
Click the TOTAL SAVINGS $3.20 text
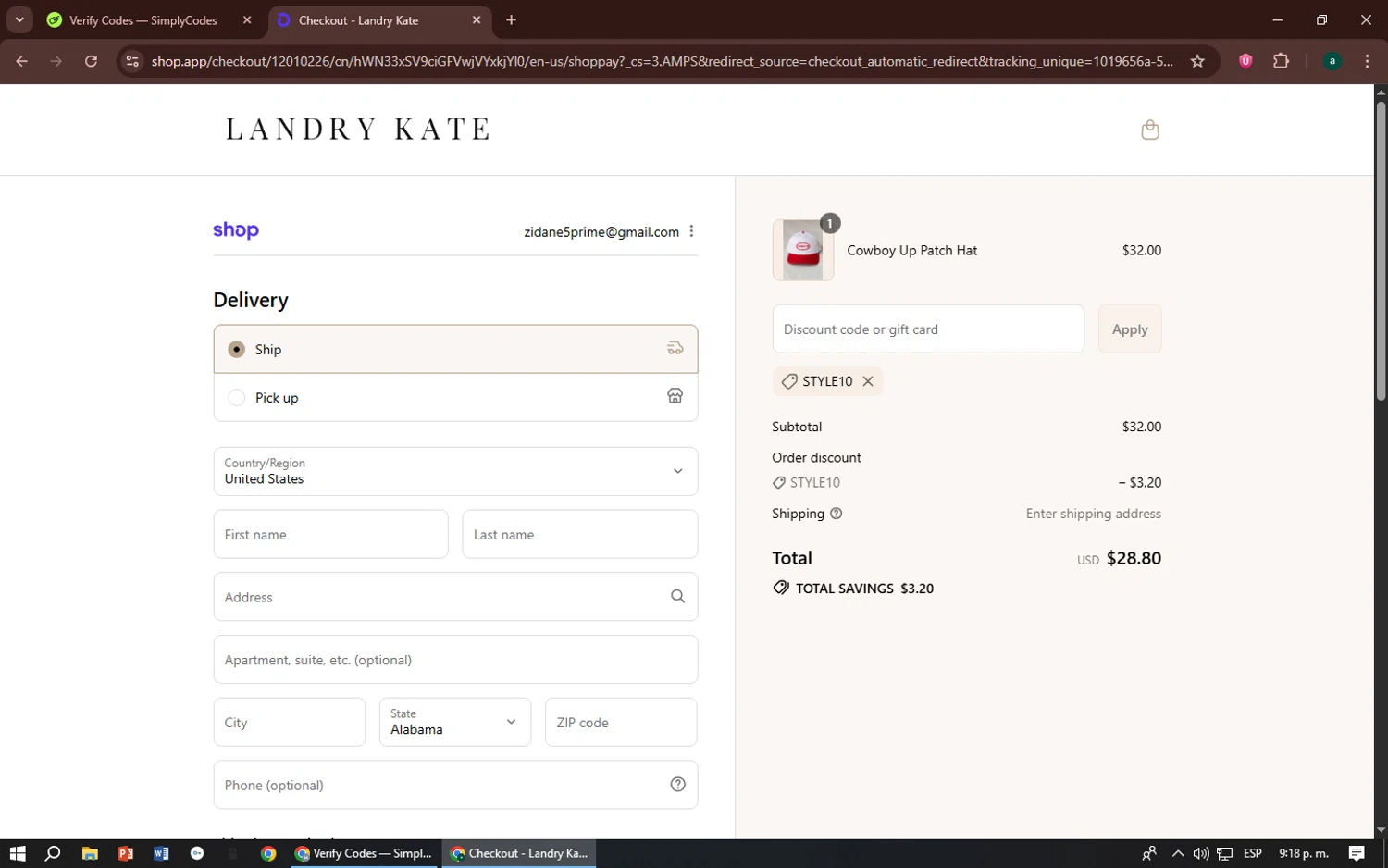click(x=864, y=589)
